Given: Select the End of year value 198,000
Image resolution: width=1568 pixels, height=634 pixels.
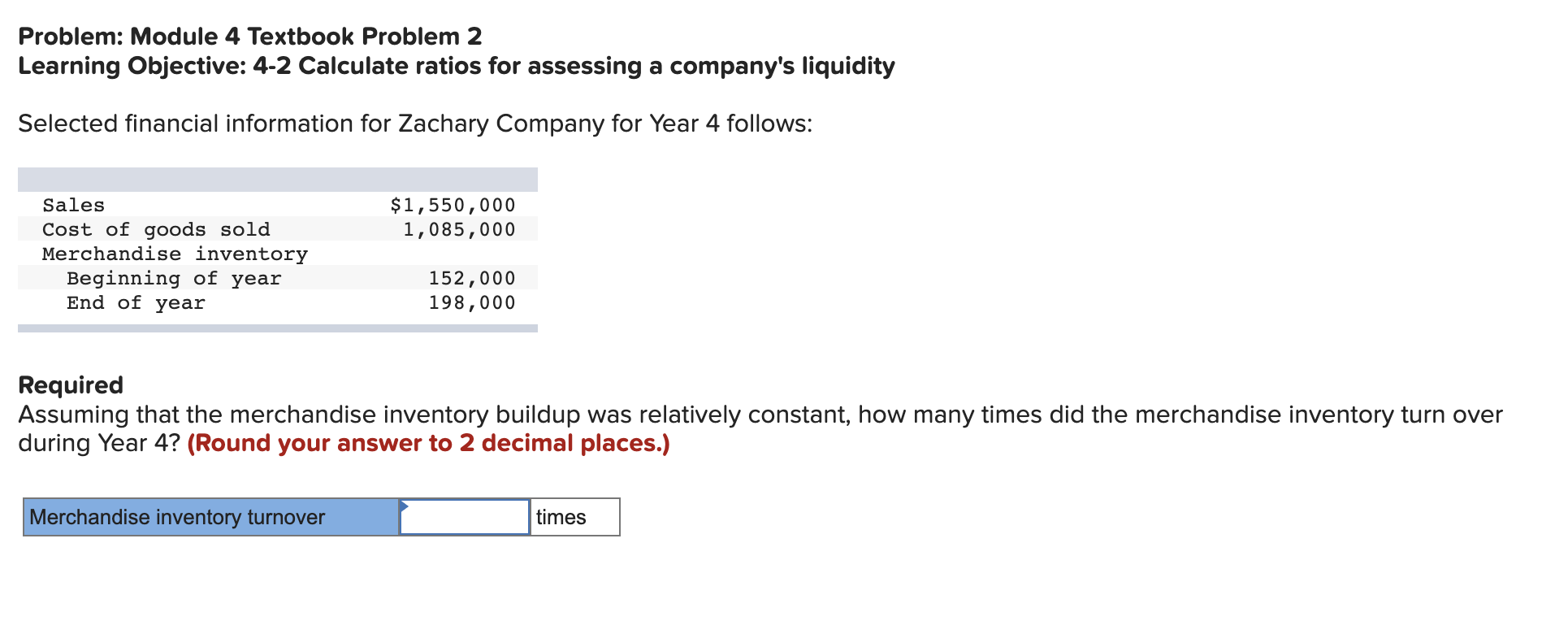Looking at the screenshot, I should click(x=471, y=302).
